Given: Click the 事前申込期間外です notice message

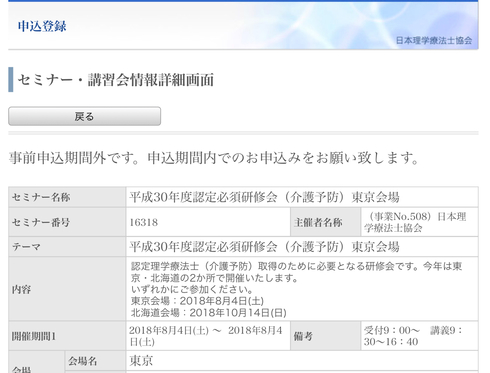Looking at the screenshot, I should 213,158.
